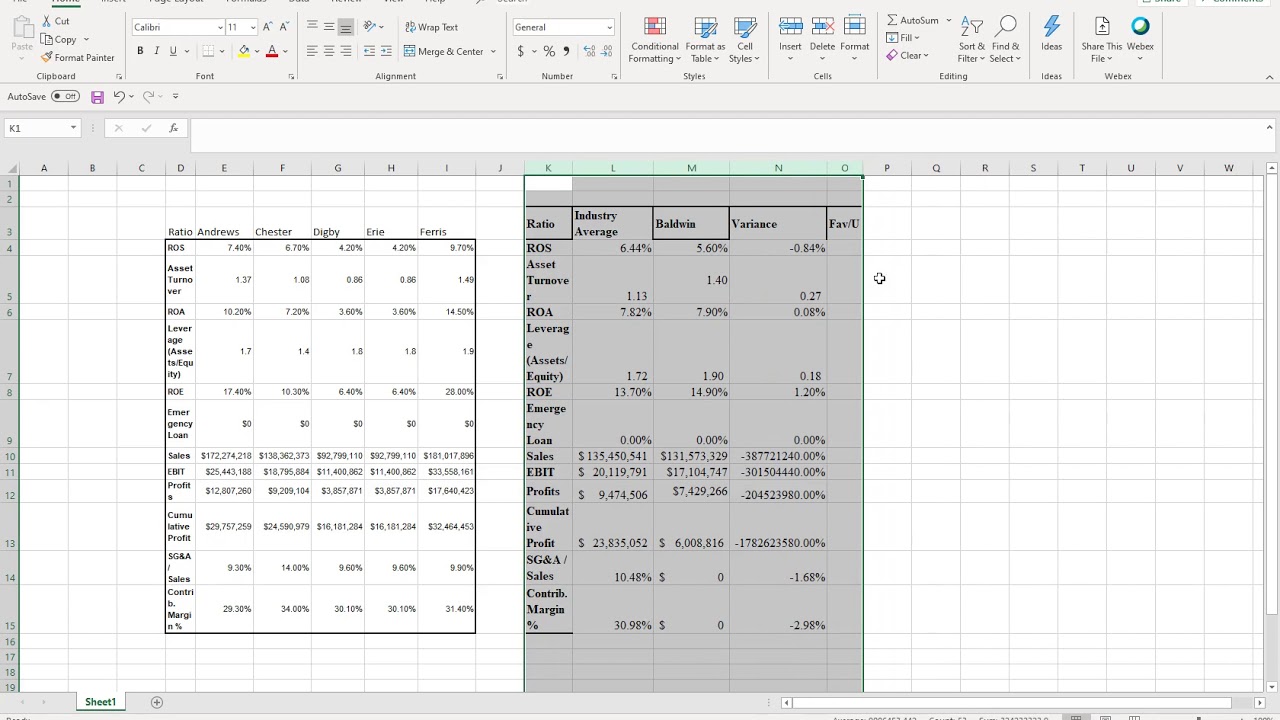This screenshot has width=1280, height=720.
Task: Click the Save disk icon
Action: click(97, 96)
